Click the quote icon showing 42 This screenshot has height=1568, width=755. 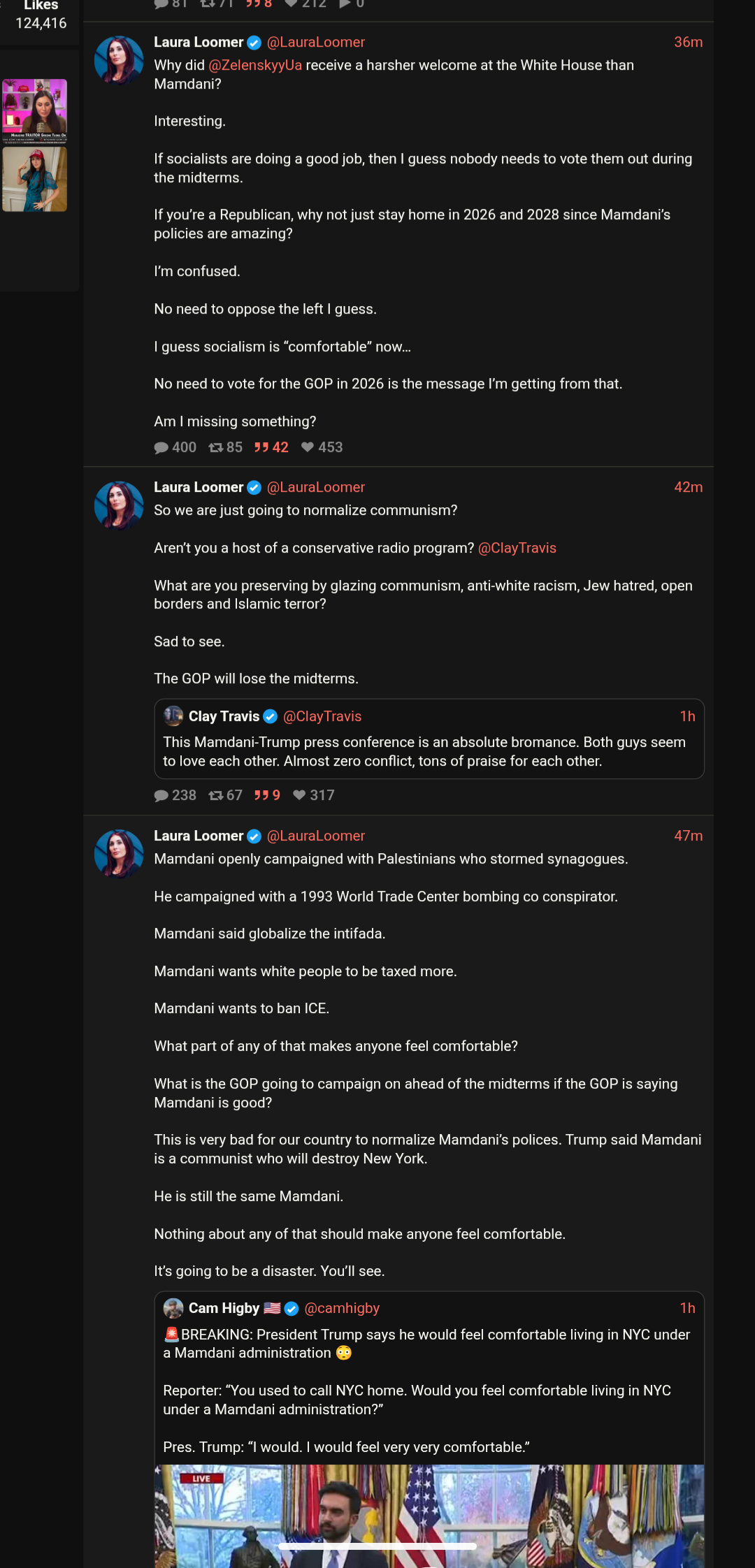(261, 447)
